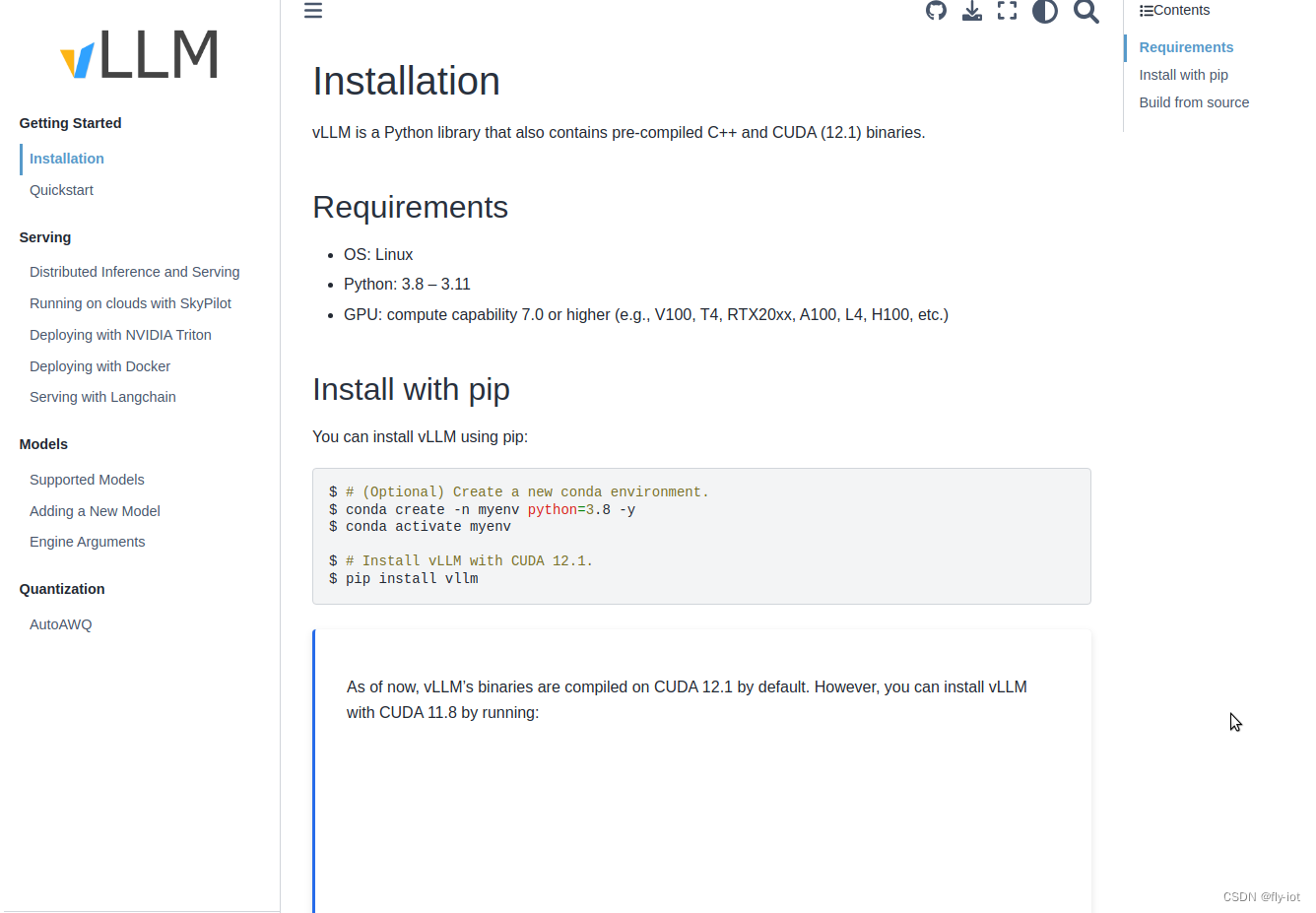Image resolution: width=1316 pixels, height=913 pixels.
Task: Jump to Install with pip section
Action: point(1183,75)
